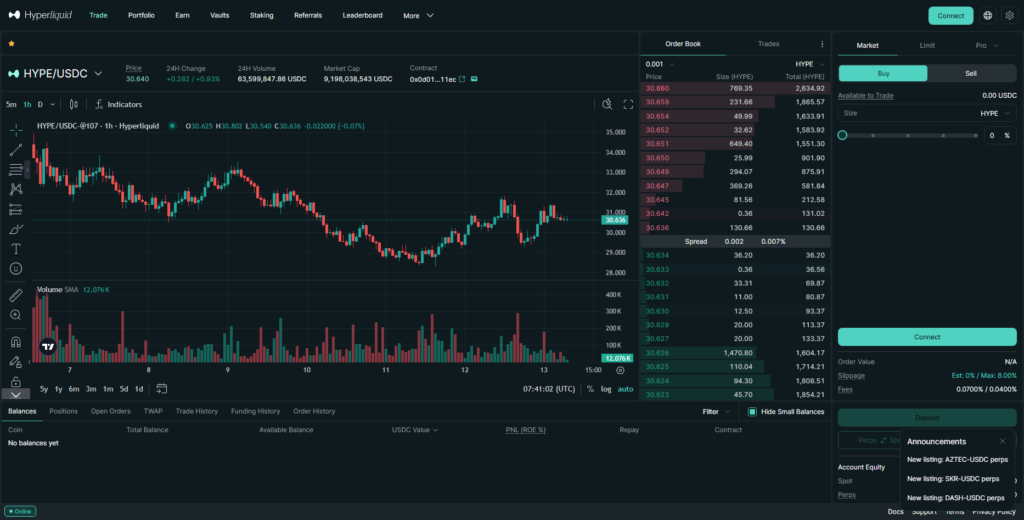Toggle log scale on the chart
The image size is (1024, 520).
[606, 389]
